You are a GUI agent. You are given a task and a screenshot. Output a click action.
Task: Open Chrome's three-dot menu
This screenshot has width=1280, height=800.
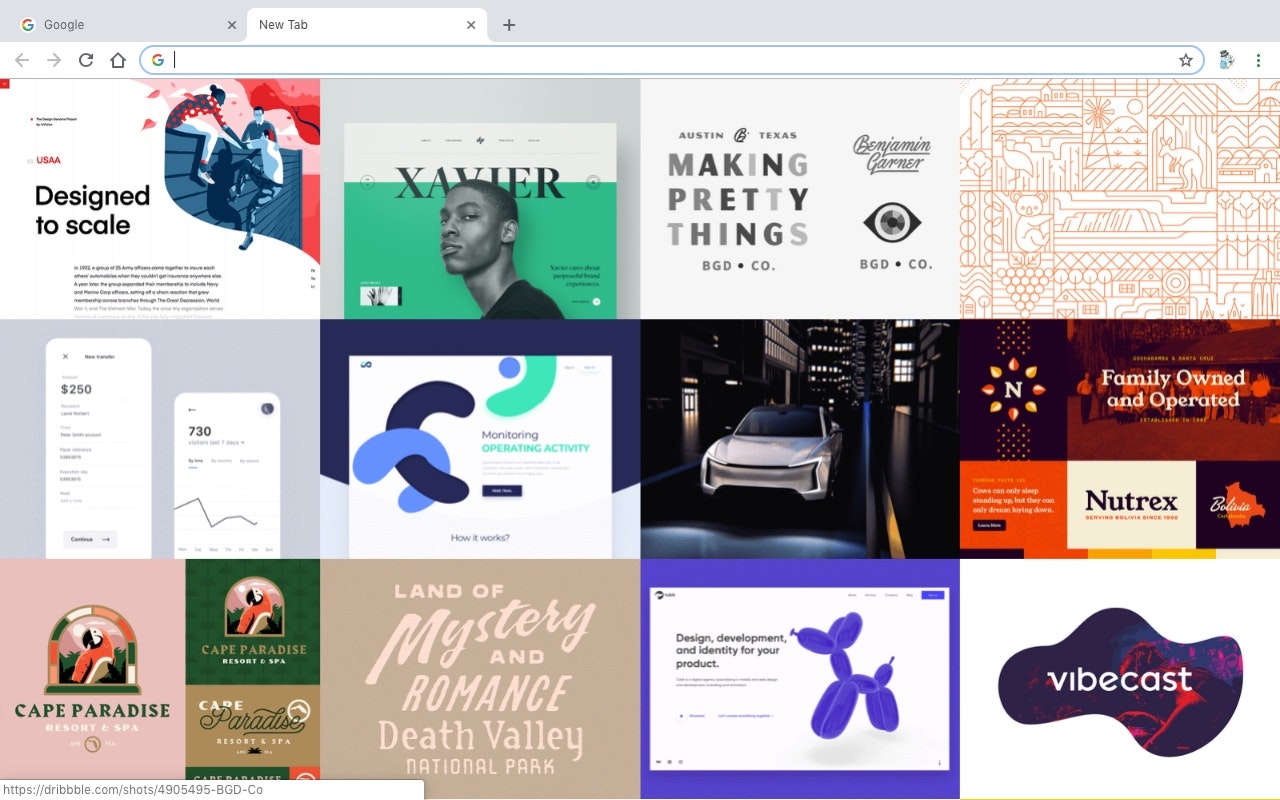pos(1258,60)
